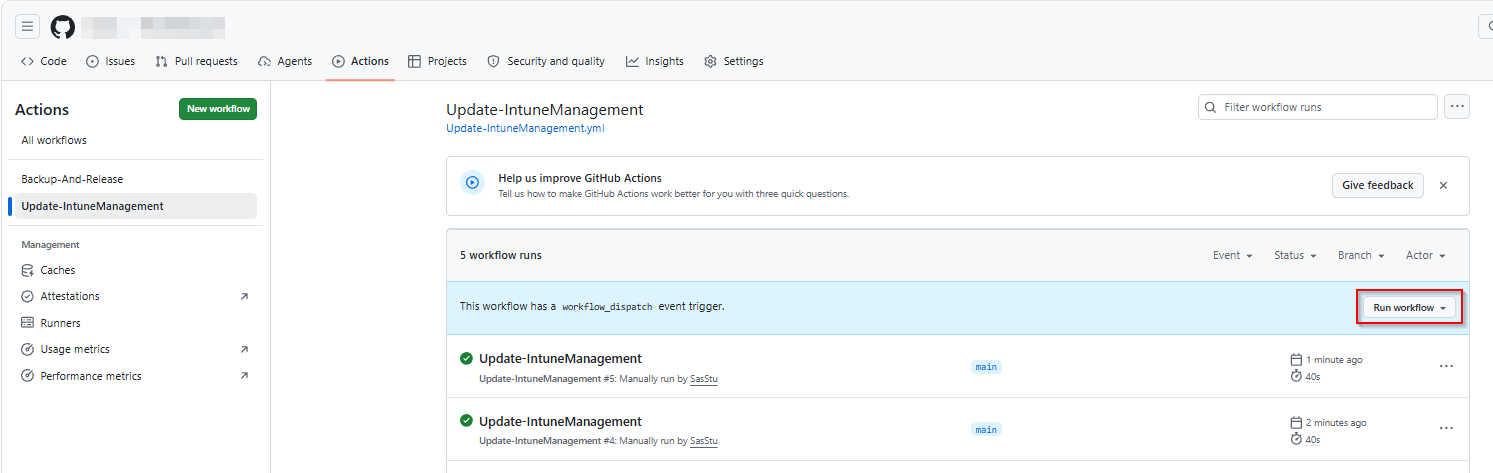This screenshot has height=473, width=1493.
Task: Open repository Settings tab
Action: tap(733, 61)
